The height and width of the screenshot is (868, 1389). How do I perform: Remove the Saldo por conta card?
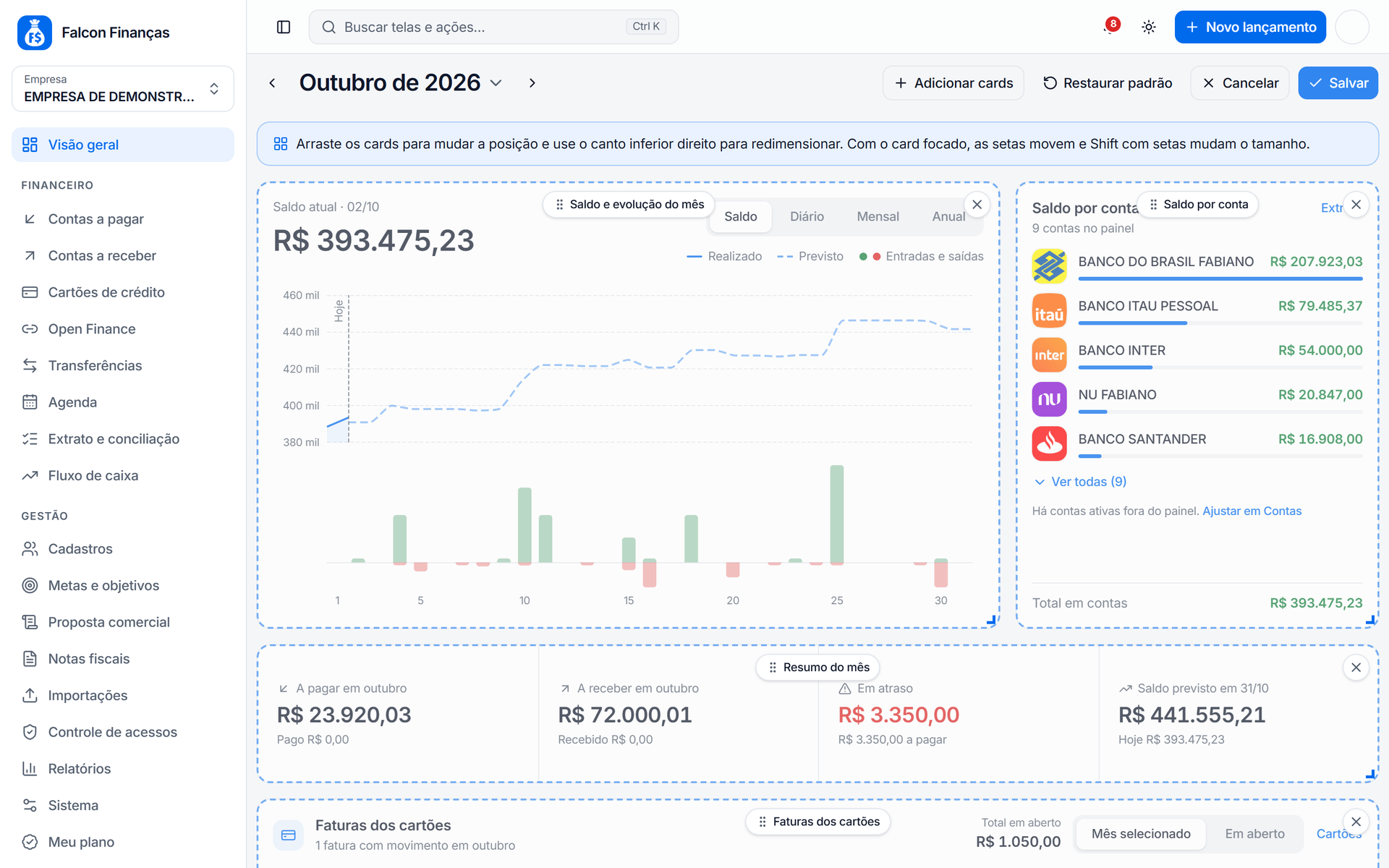1356,205
